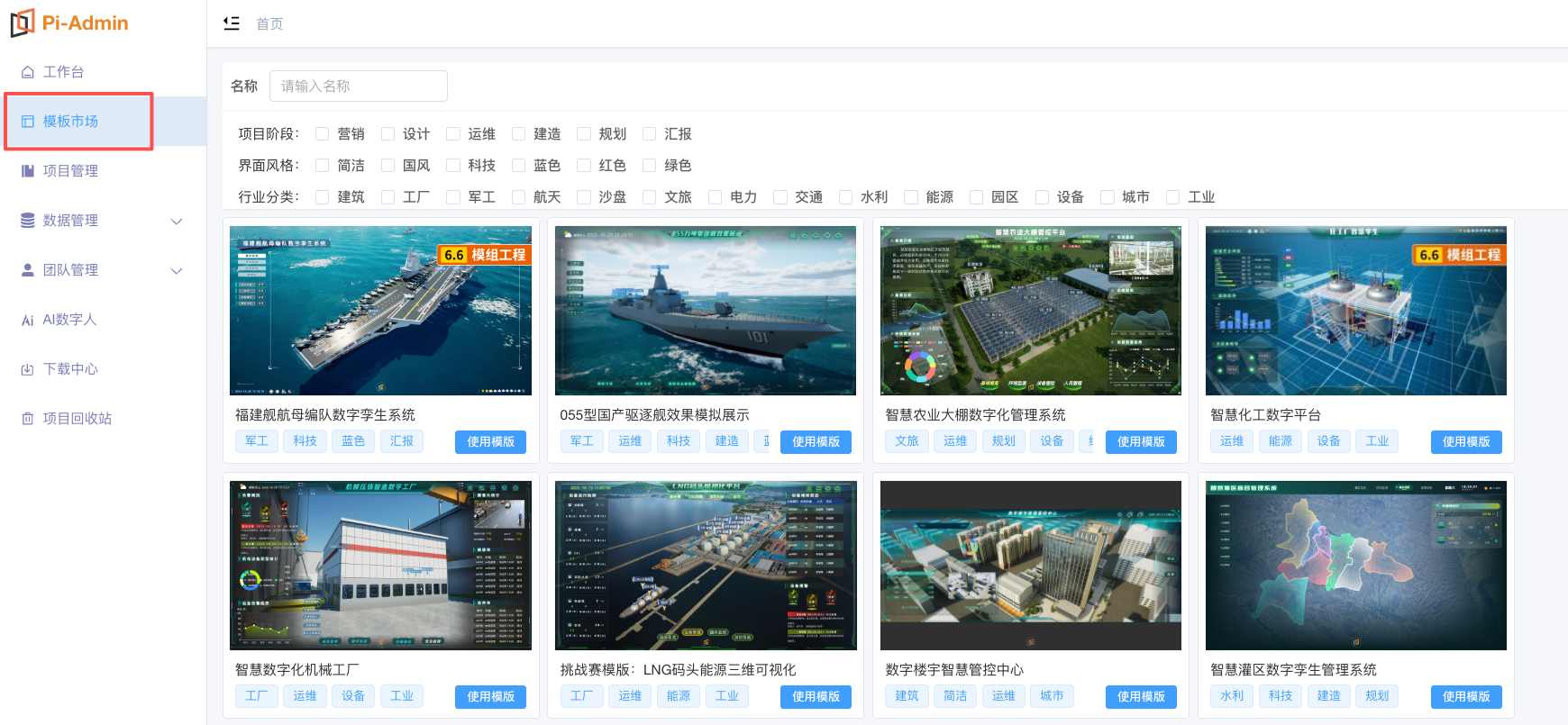The width and height of the screenshot is (1568, 725).
Task: Open the LNG码头 port thumbnail
Action: point(706,566)
